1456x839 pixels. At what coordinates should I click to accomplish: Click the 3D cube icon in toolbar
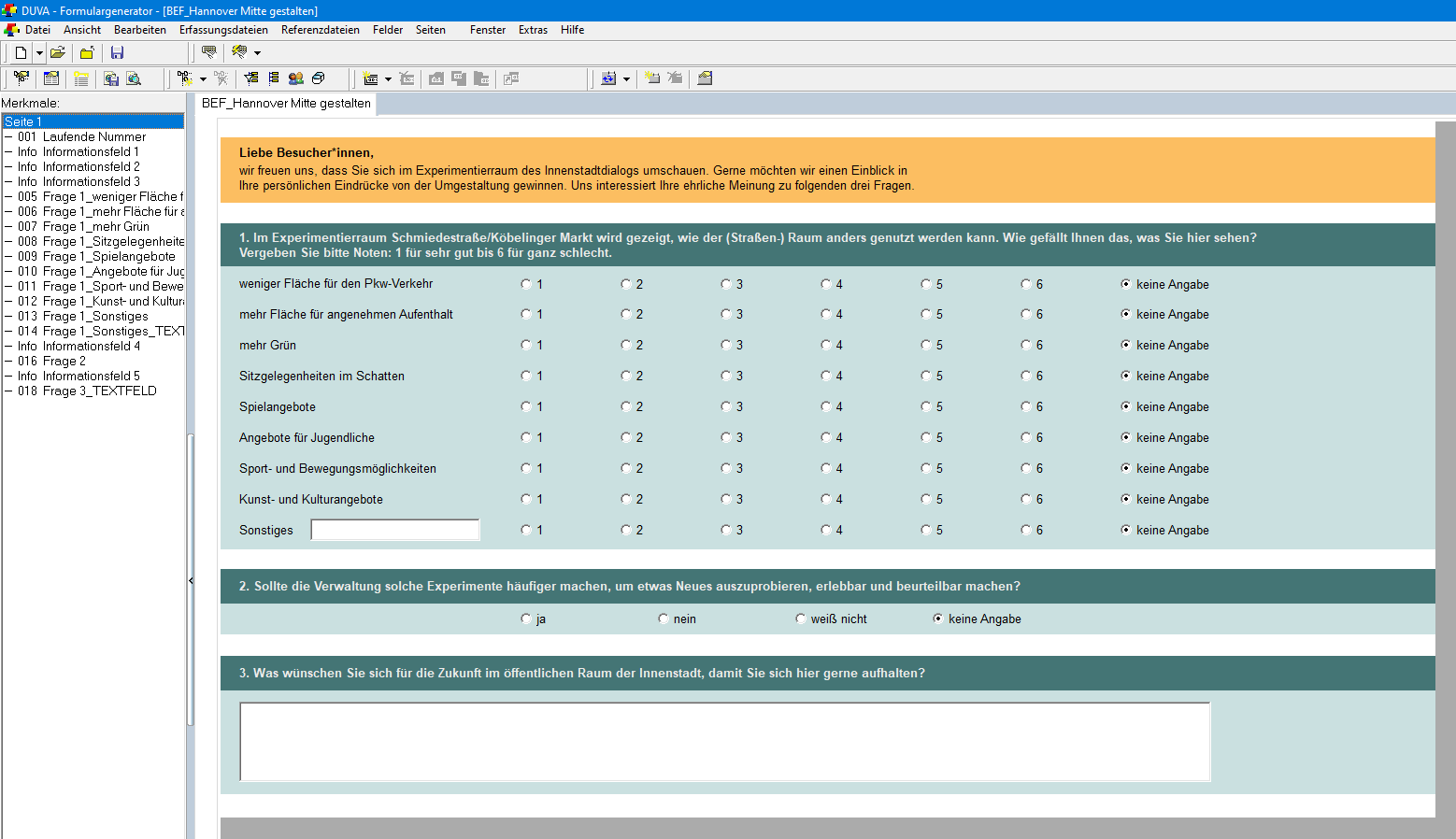(319, 78)
